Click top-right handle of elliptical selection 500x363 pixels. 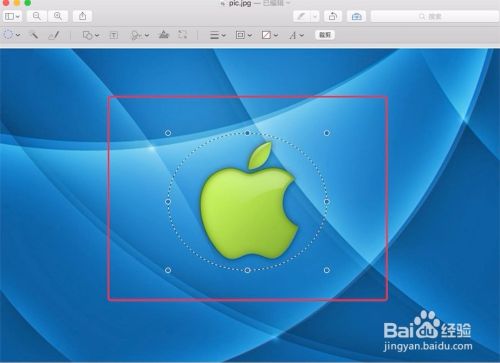(327, 133)
